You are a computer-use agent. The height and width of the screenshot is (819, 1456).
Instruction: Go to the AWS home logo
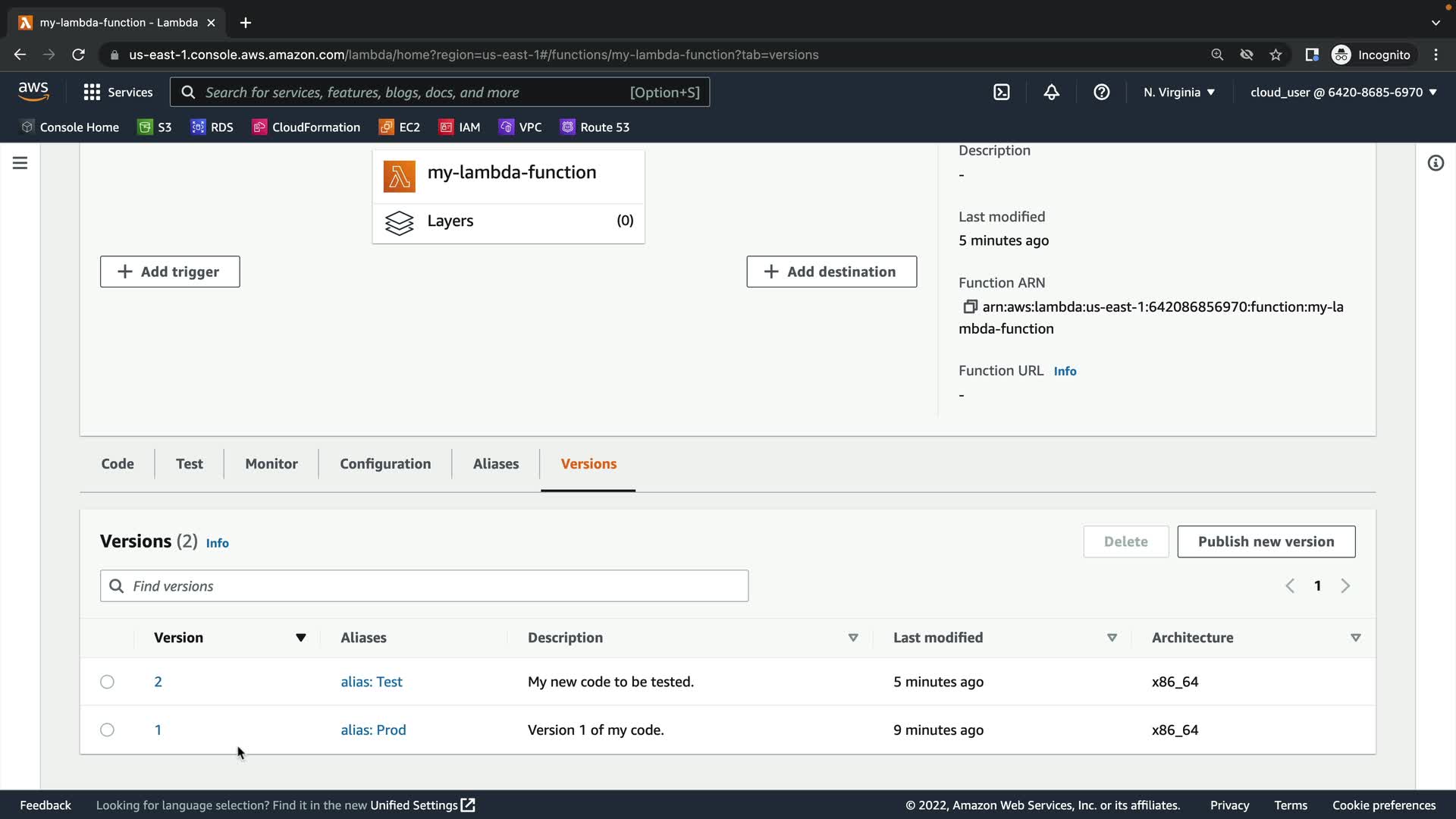pyautogui.click(x=33, y=92)
